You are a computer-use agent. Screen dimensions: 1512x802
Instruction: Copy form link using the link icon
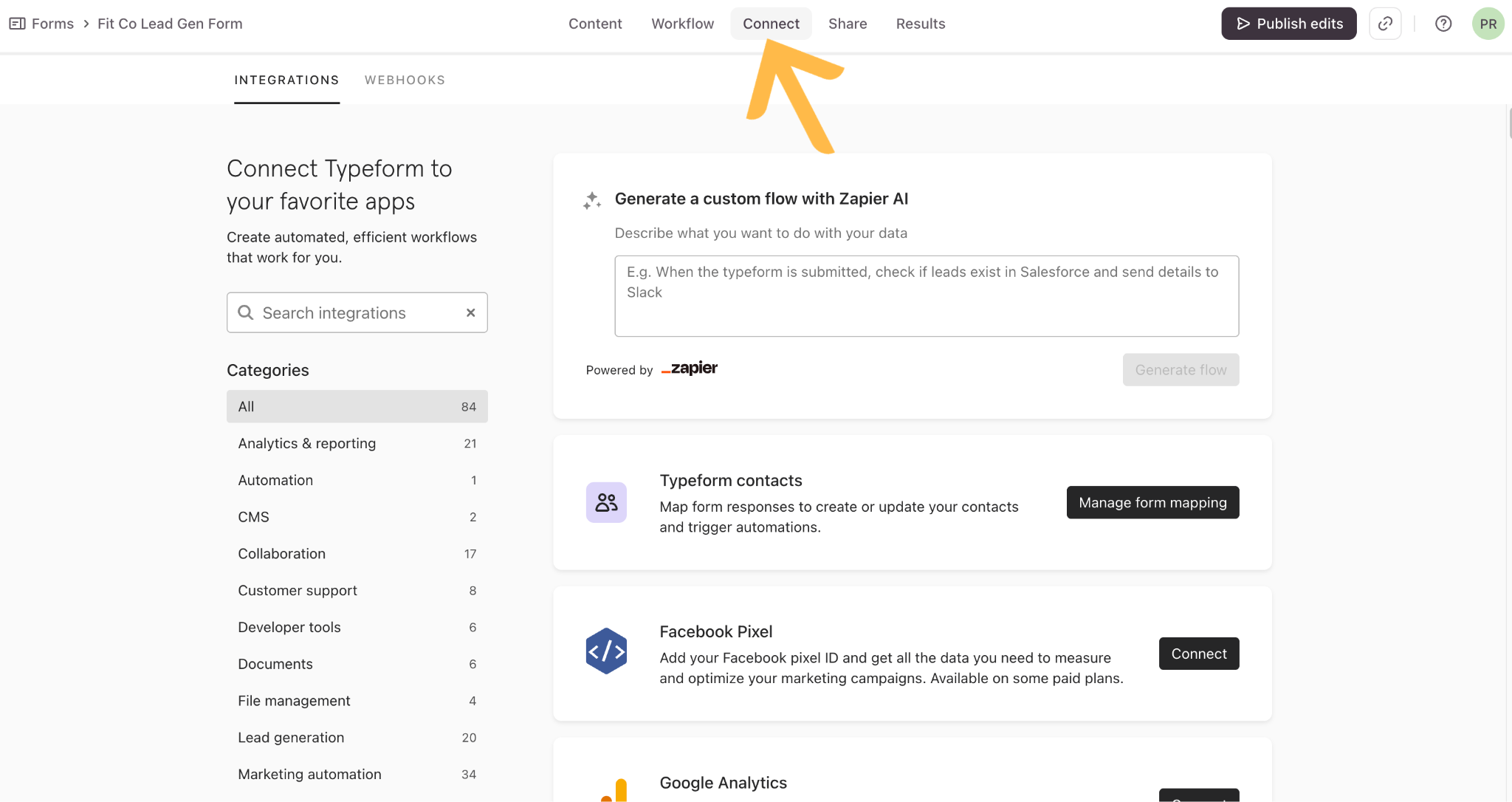point(1385,24)
